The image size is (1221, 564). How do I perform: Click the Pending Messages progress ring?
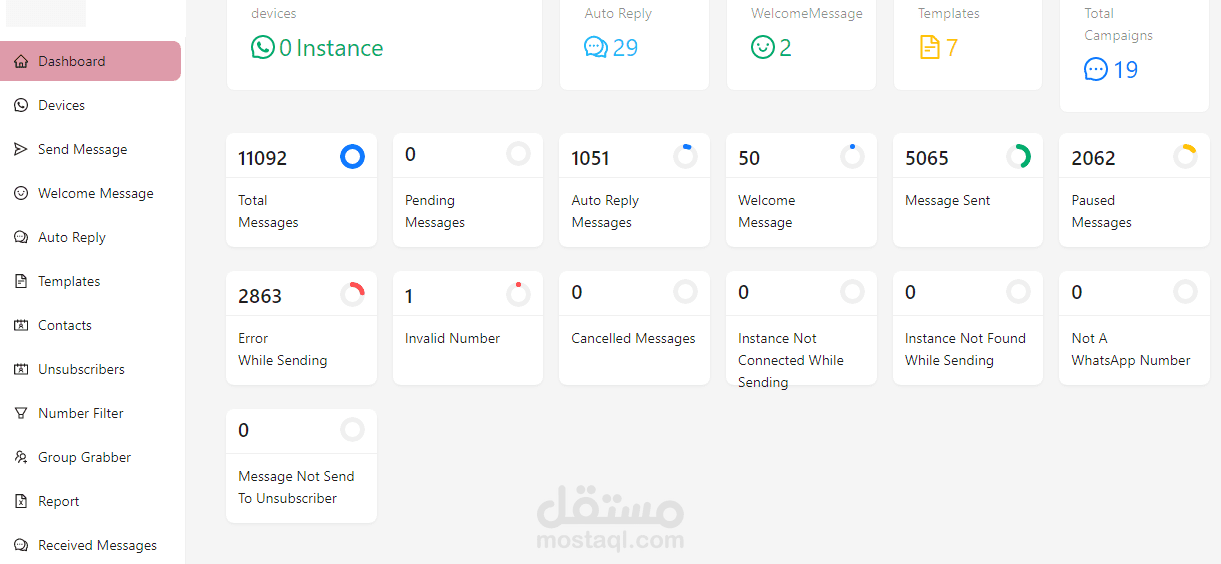(518, 154)
